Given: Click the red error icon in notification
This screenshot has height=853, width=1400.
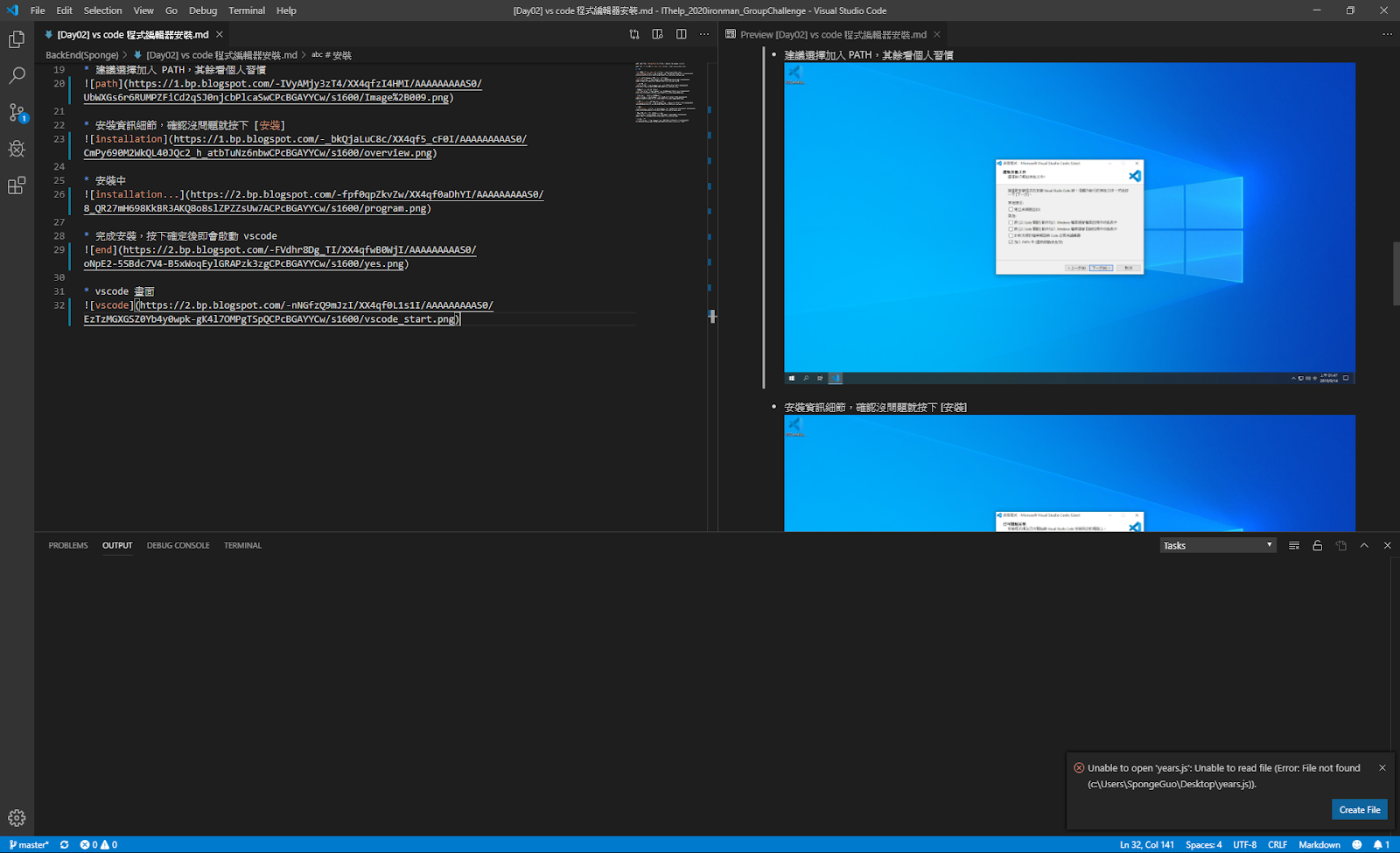Looking at the screenshot, I should (1080, 768).
